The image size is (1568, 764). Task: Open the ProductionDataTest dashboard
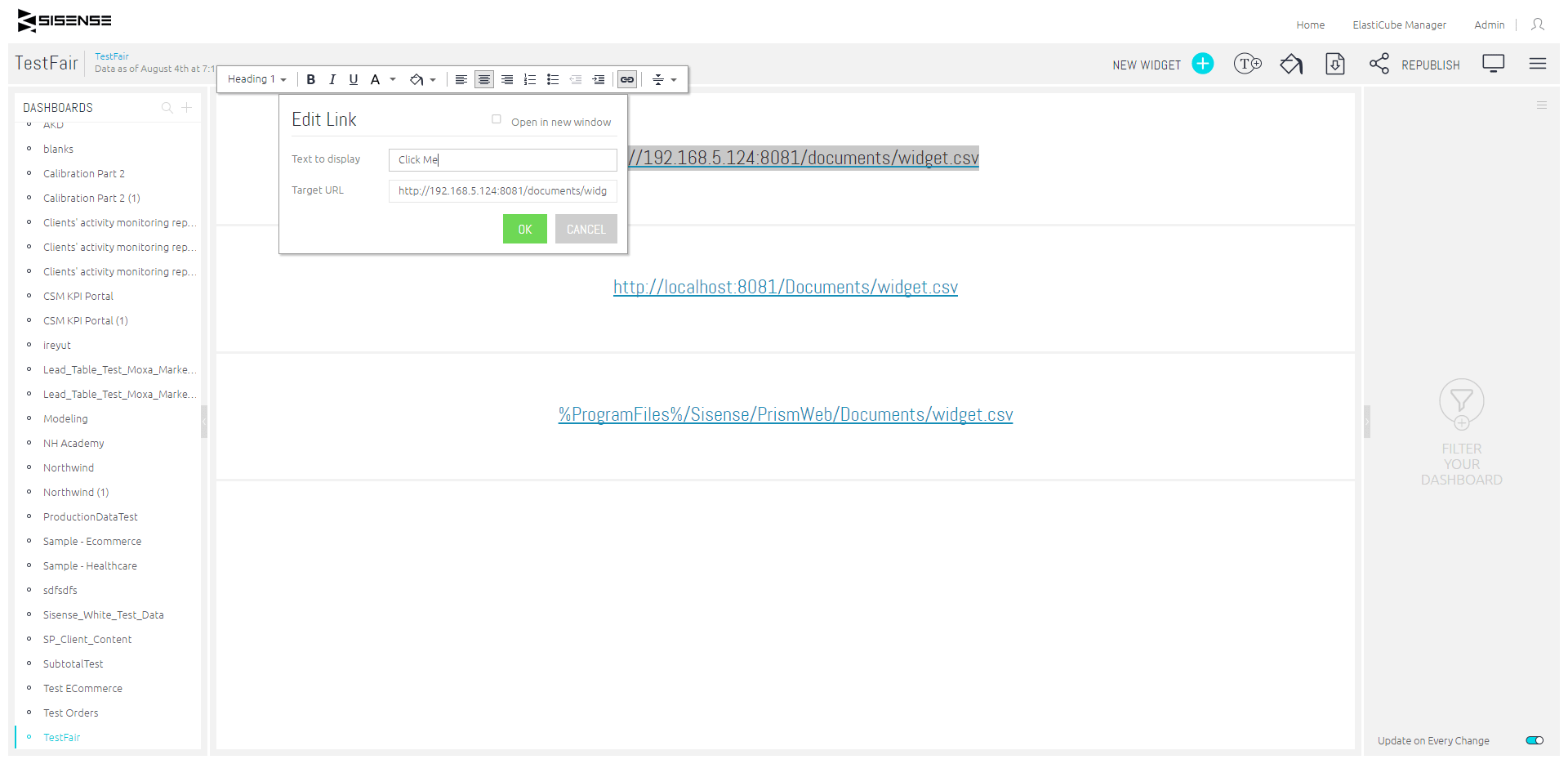pyautogui.click(x=91, y=517)
